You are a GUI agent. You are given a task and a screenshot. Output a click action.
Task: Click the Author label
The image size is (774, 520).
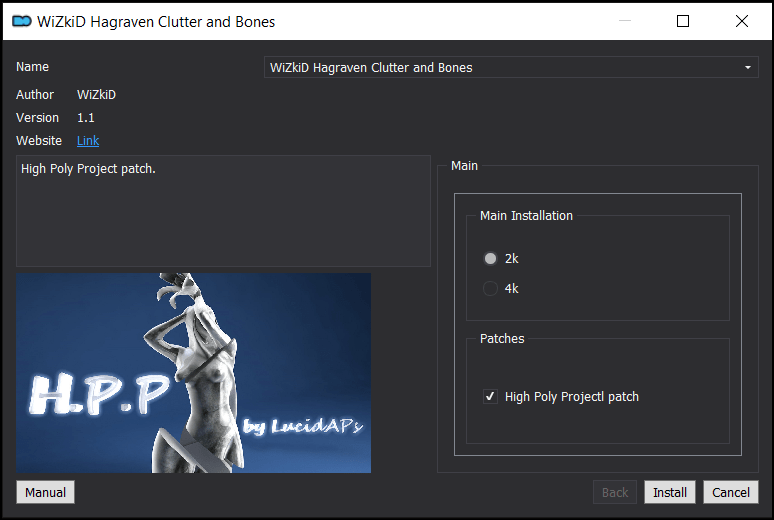point(35,95)
